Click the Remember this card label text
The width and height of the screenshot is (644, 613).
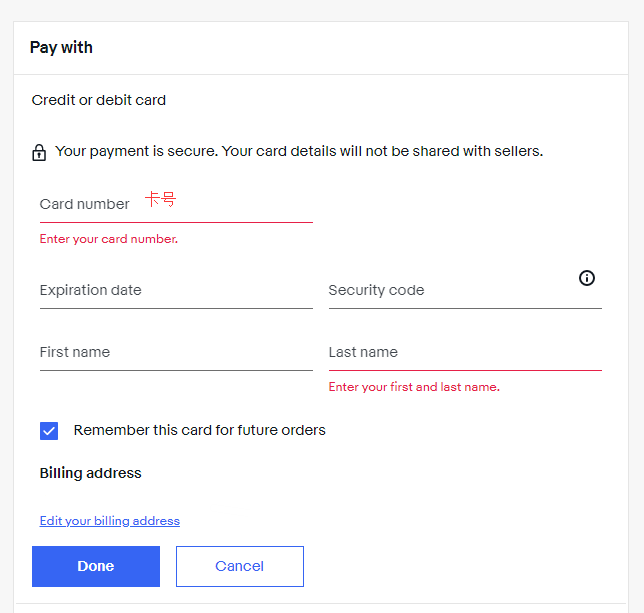(200, 431)
